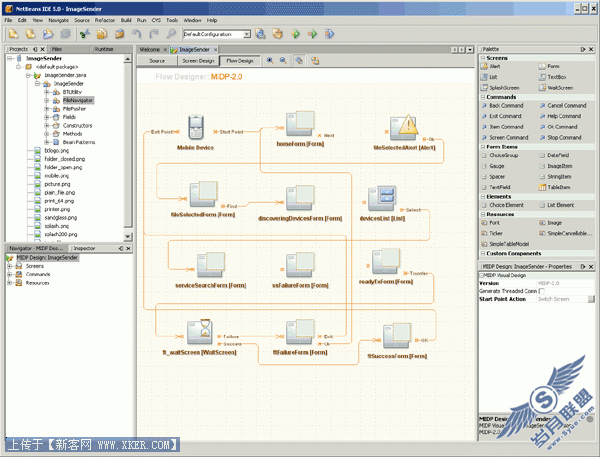Image resolution: width=600 pixels, height=457 pixels.
Task: Select FileNavigator in project tree
Action: pyautogui.click(x=78, y=100)
